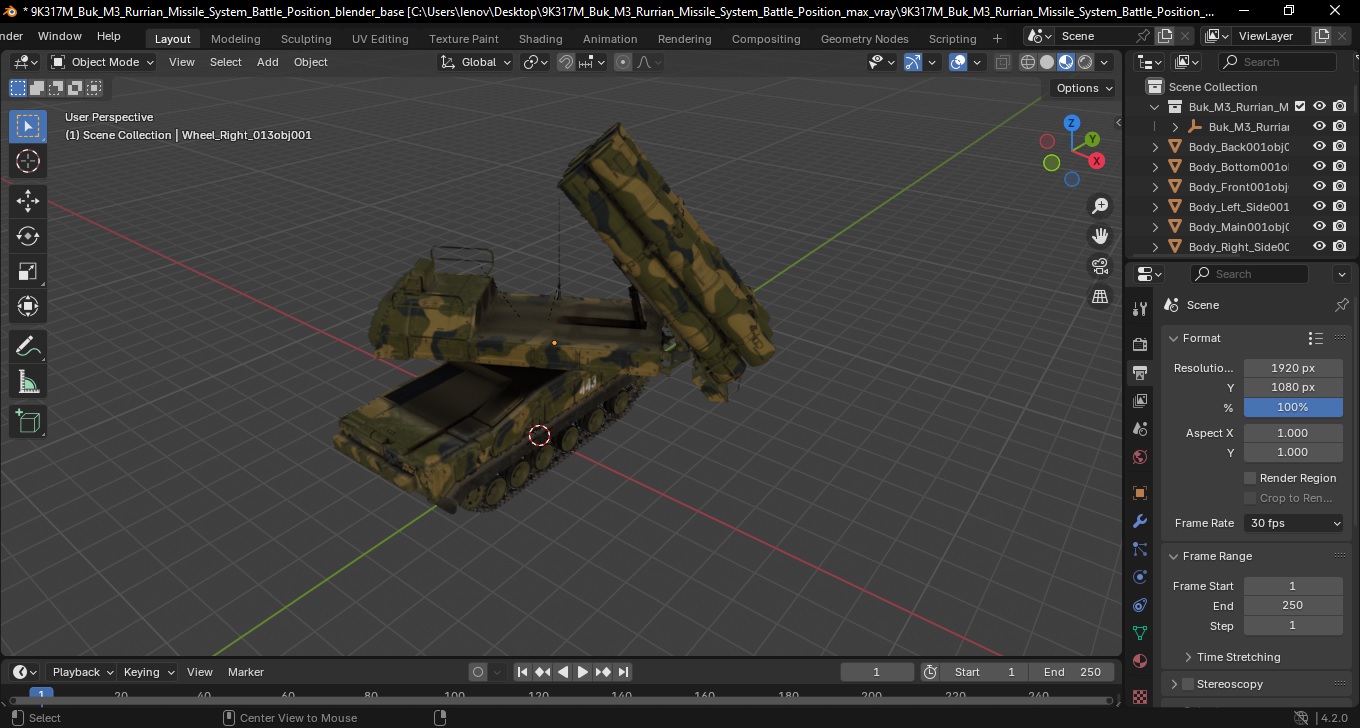Open the Playback timeline menu
The width and height of the screenshot is (1360, 728).
[82, 672]
